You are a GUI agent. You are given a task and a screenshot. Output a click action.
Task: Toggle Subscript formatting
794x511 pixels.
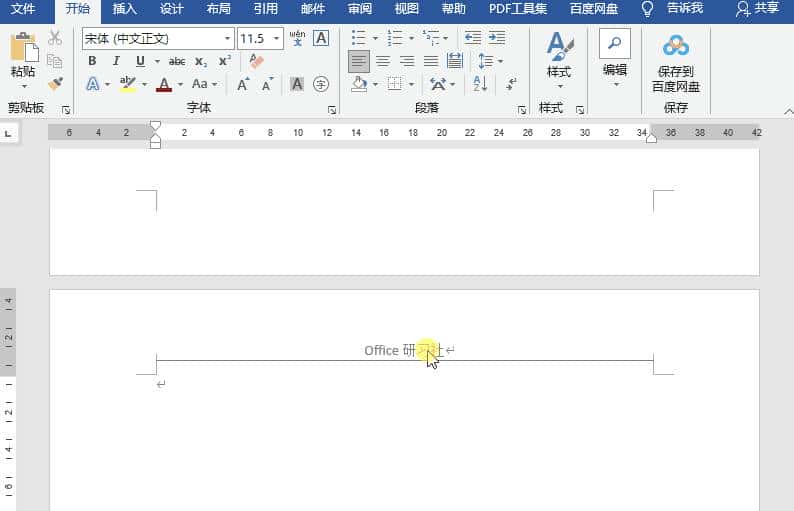201,61
